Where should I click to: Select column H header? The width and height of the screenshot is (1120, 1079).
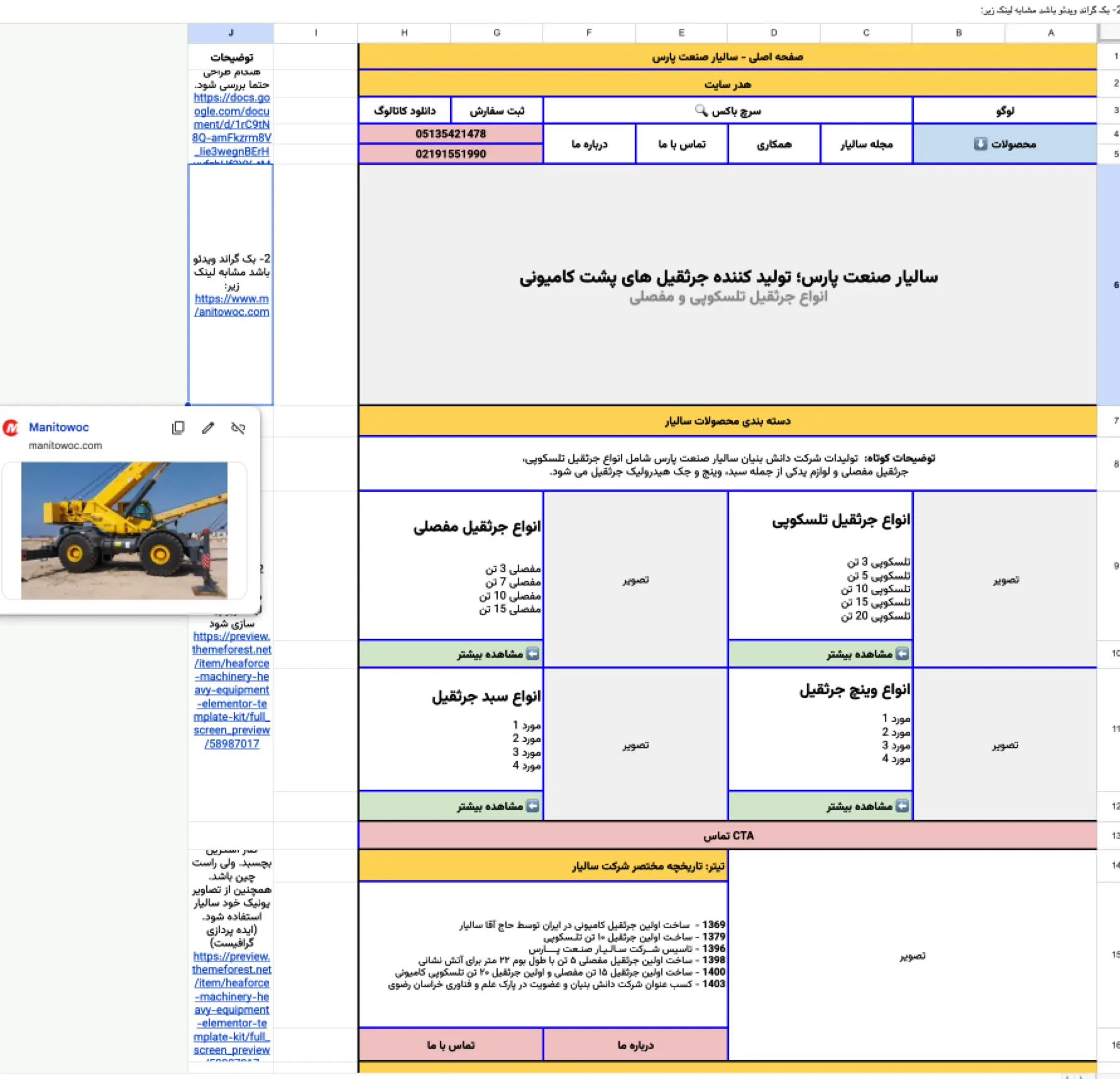[x=404, y=33]
